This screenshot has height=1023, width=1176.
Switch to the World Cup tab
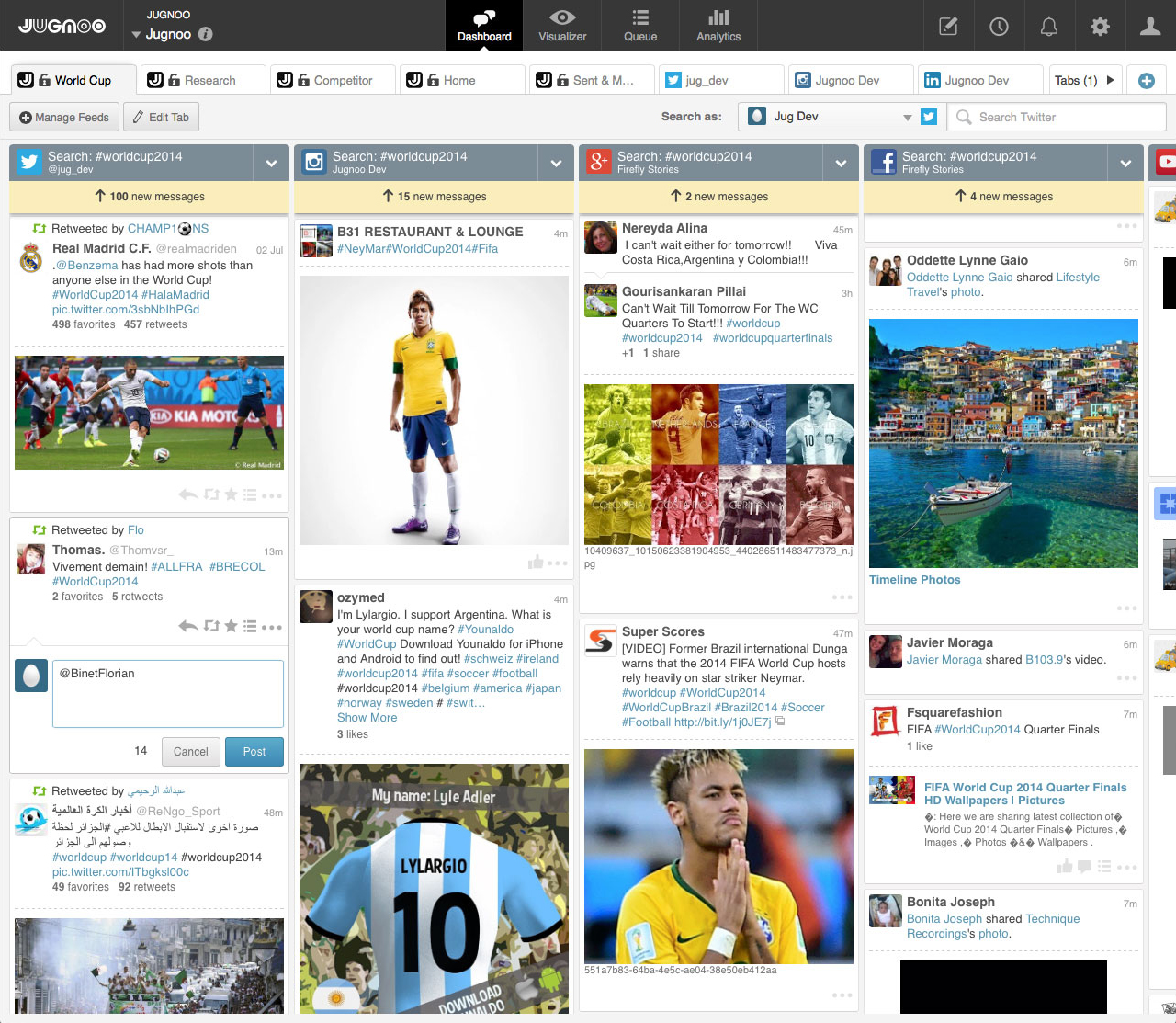point(74,80)
